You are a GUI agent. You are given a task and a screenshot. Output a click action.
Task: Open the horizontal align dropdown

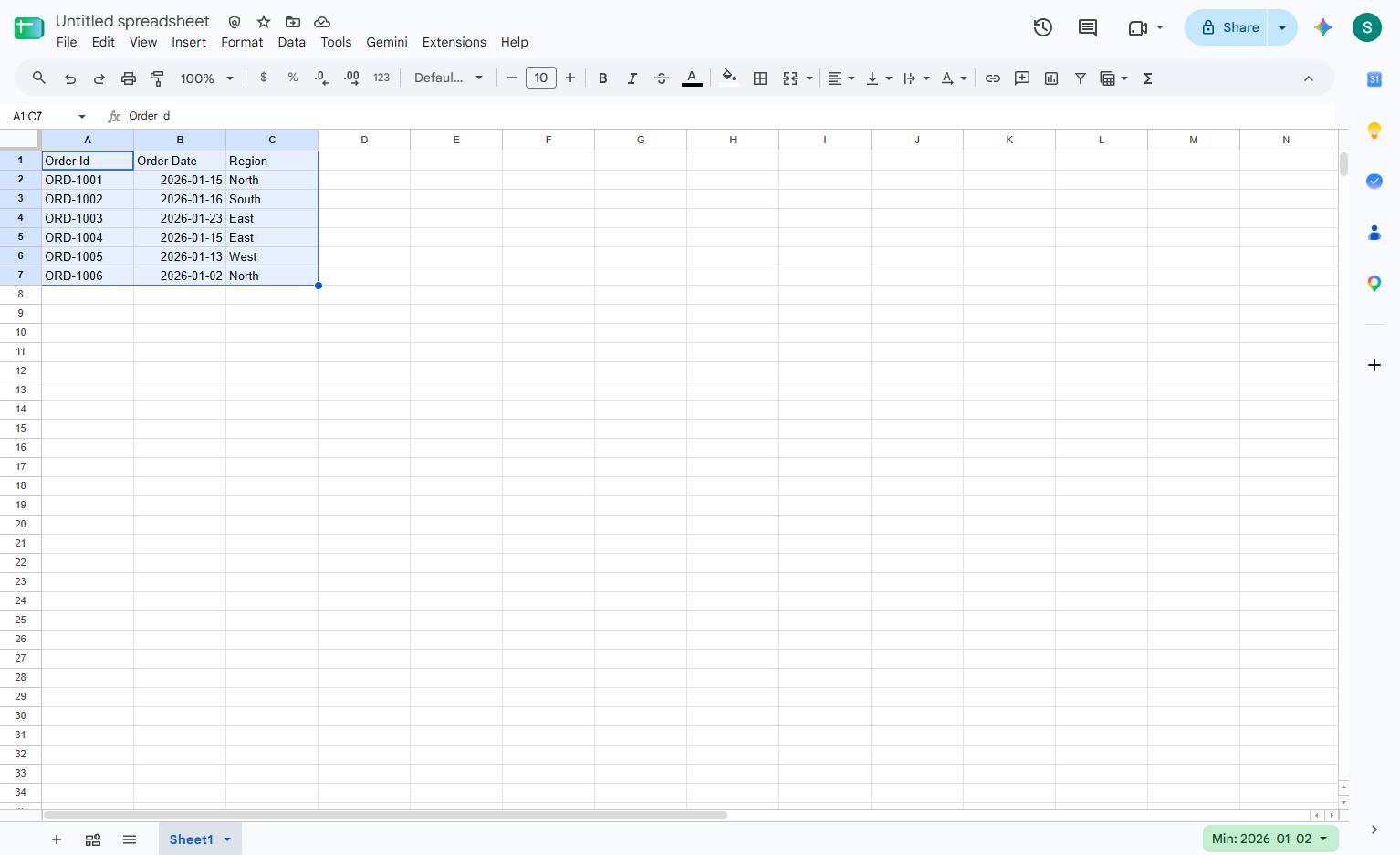pos(841,78)
